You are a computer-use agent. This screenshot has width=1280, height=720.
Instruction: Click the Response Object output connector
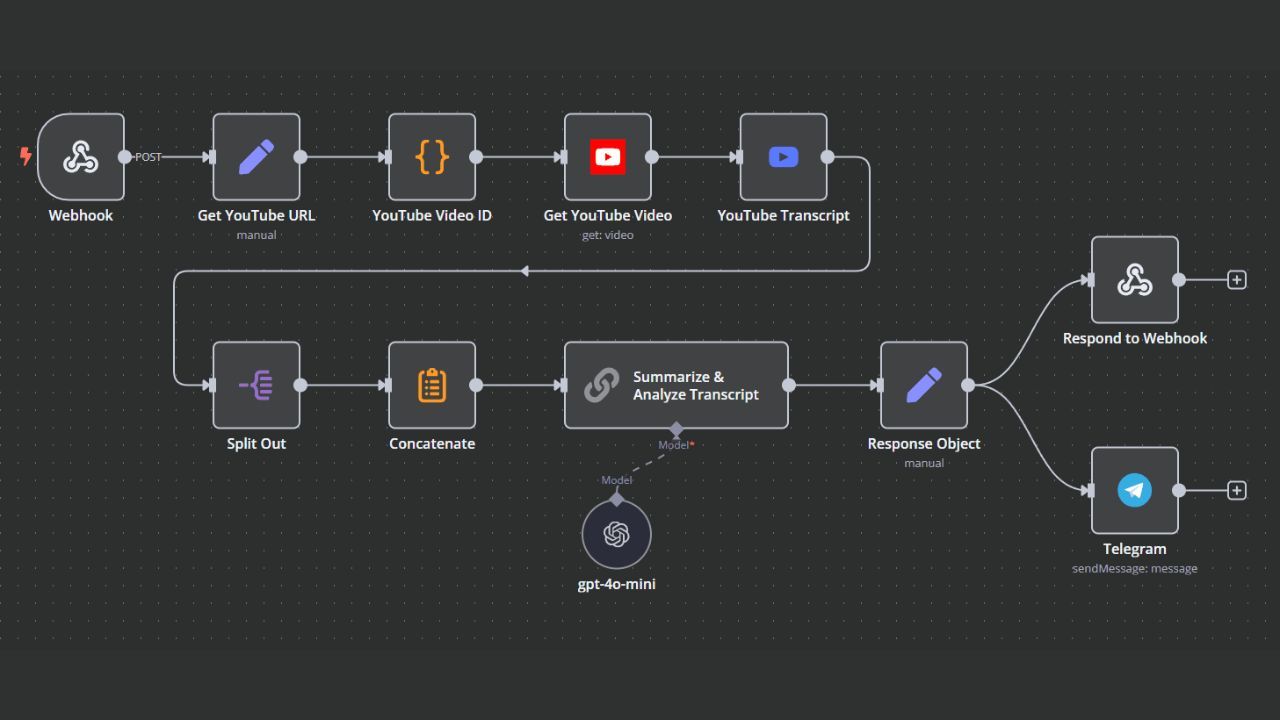[x=968, y=385]
